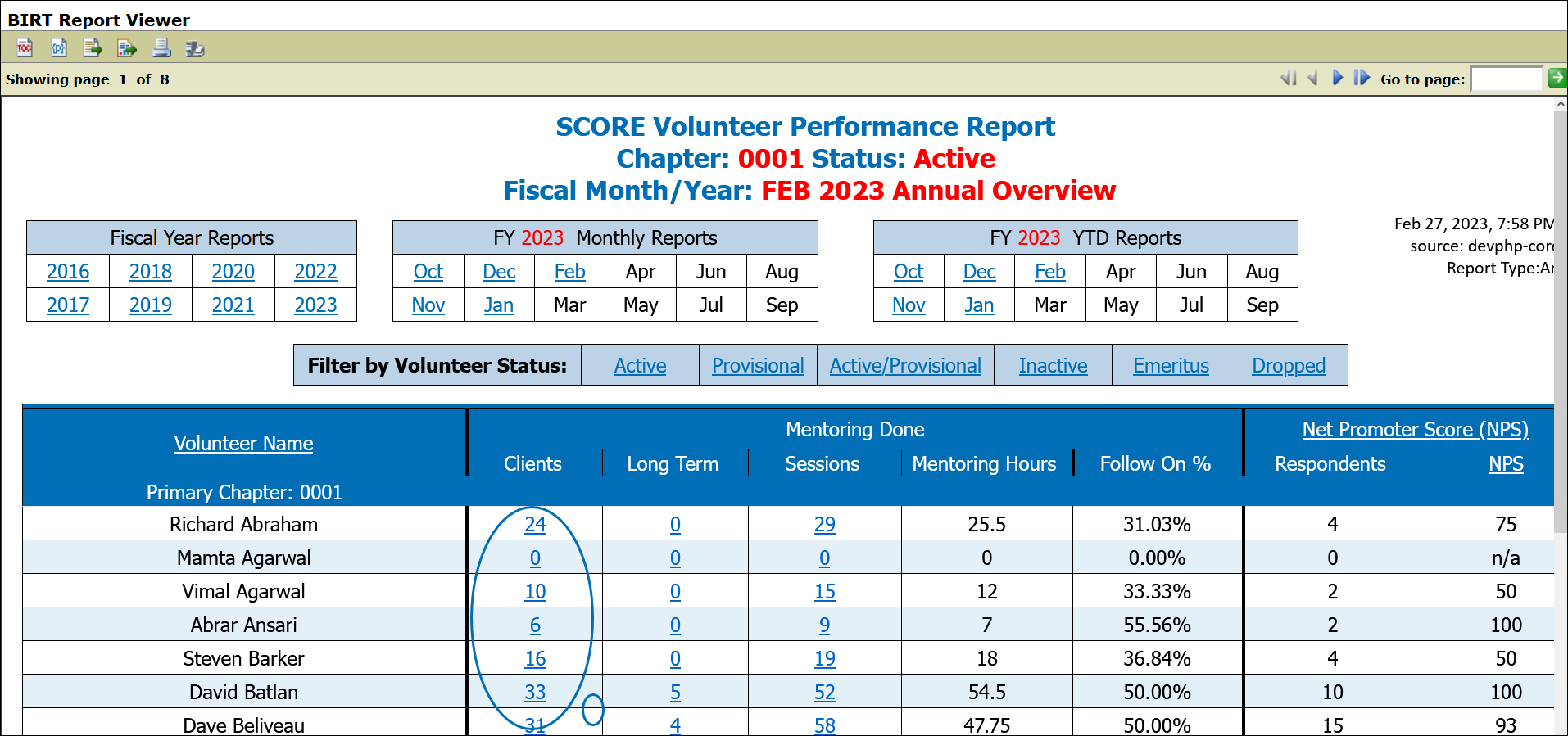Open Richard Abraham's Long Term 0 link

(675, 524)
